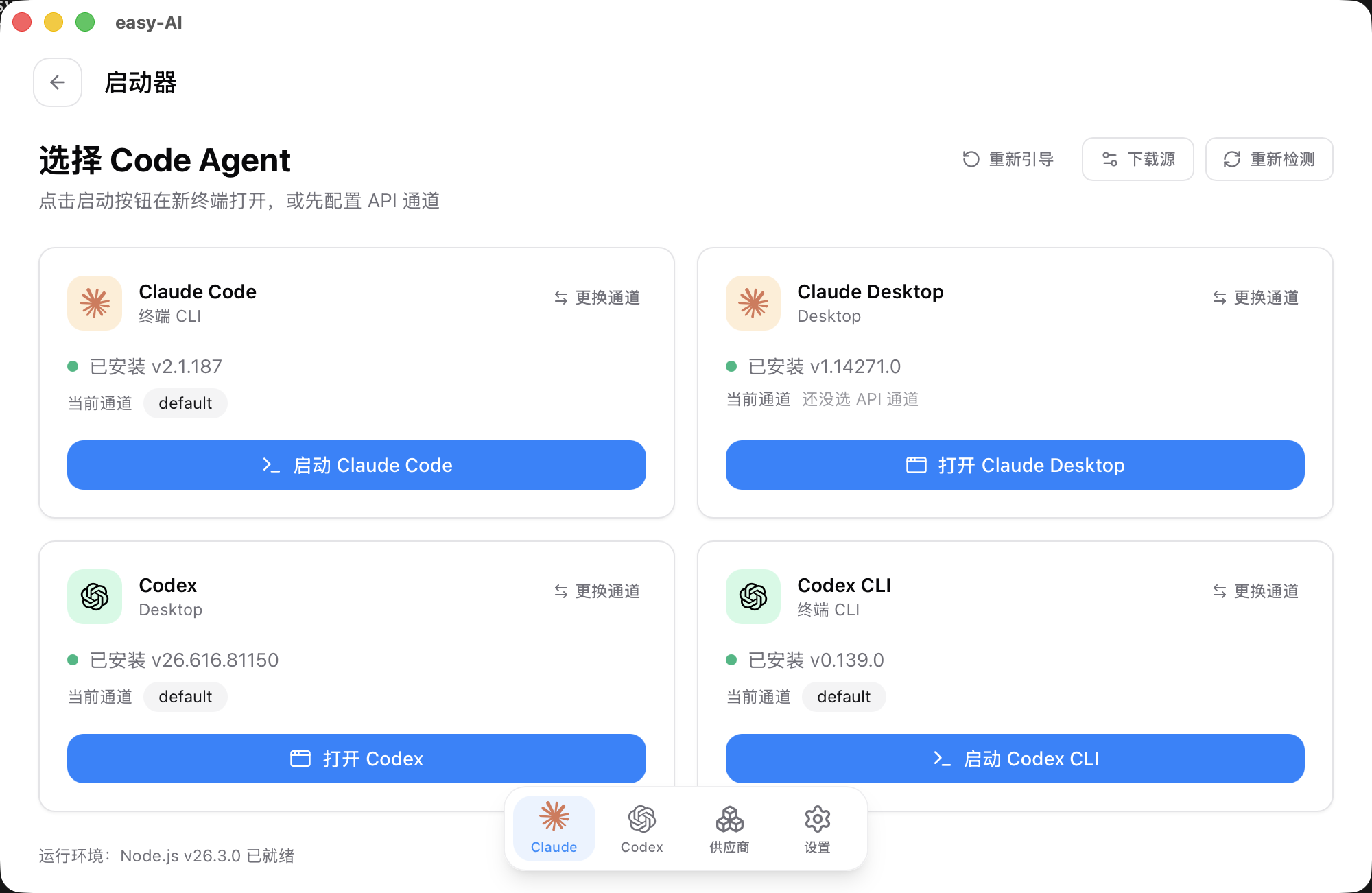Screen dimensions: 1372x893
Task: Click the macOS yellow minimize button
Action: [x=54, y=23]
